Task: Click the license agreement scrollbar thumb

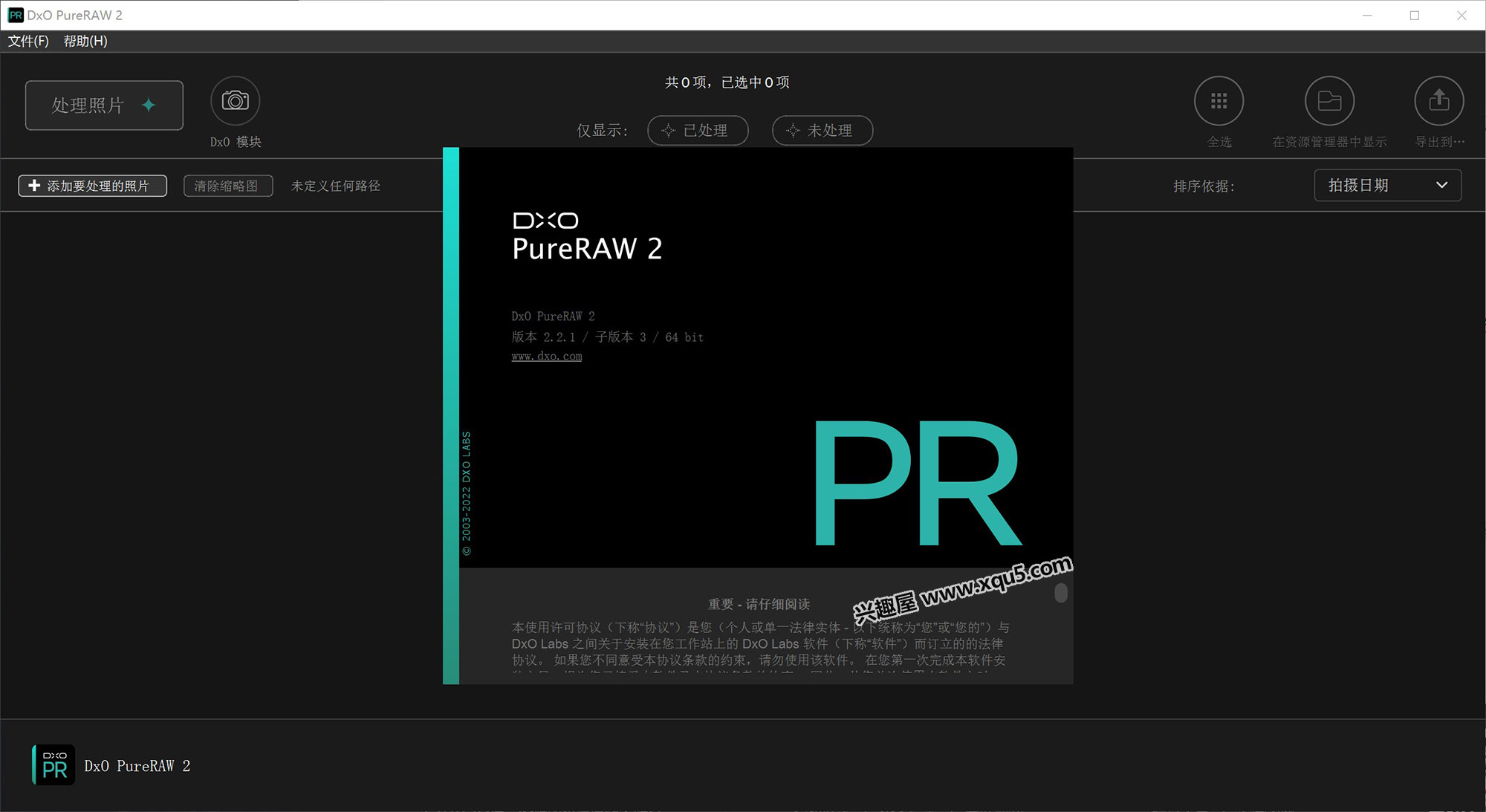Action: pos(1061,592)
